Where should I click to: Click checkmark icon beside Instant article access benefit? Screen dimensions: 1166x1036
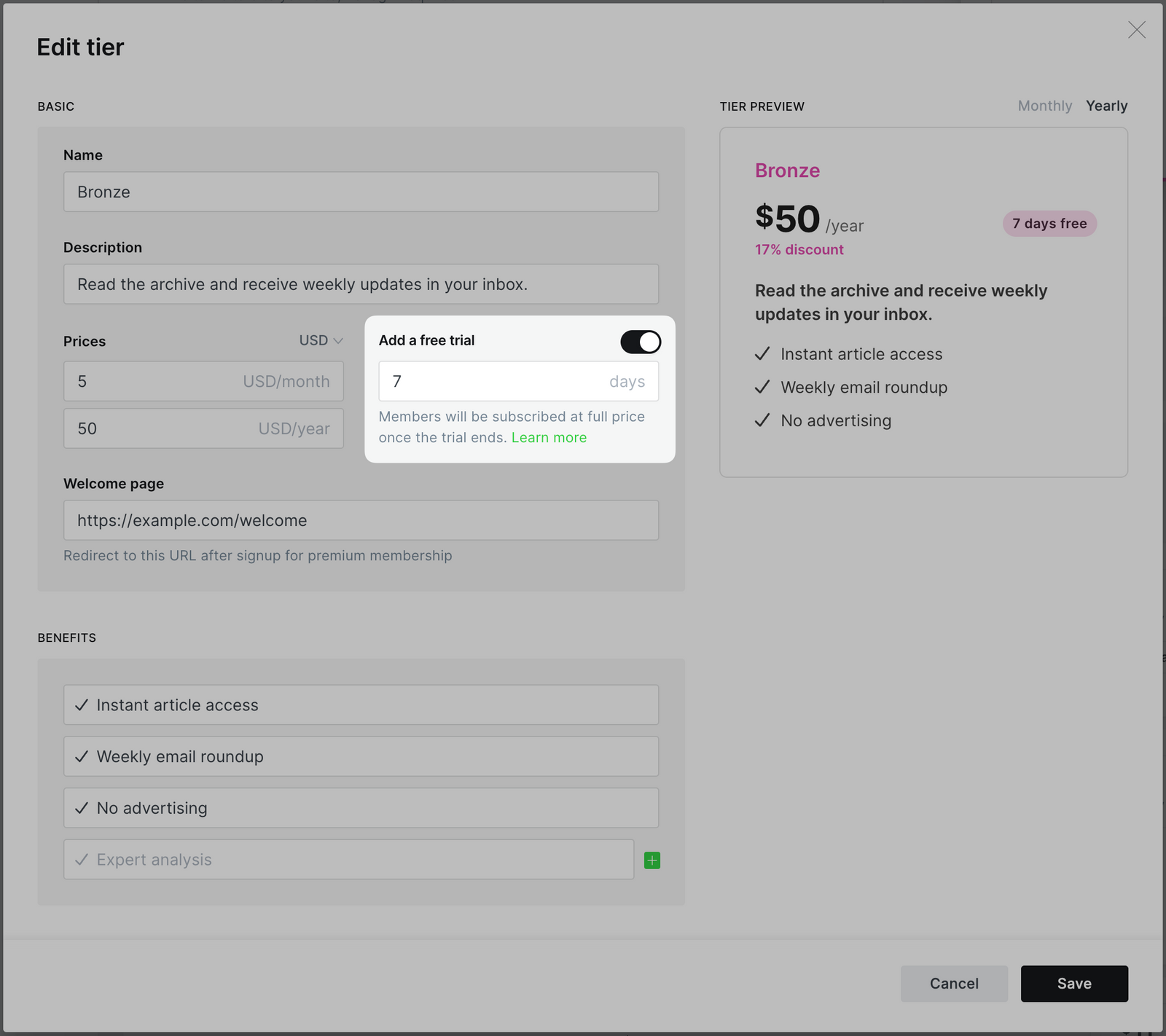[x=82, y=705]
